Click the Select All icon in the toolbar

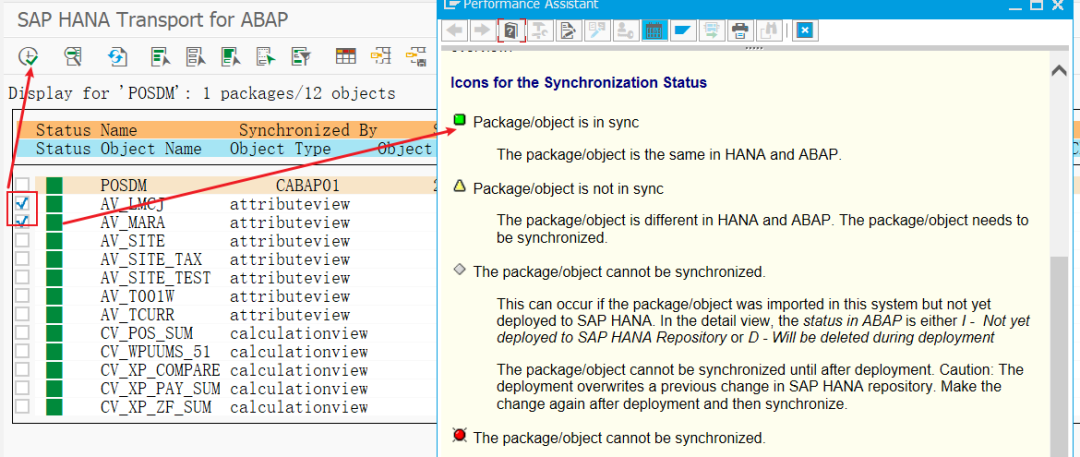coord(161,56)
